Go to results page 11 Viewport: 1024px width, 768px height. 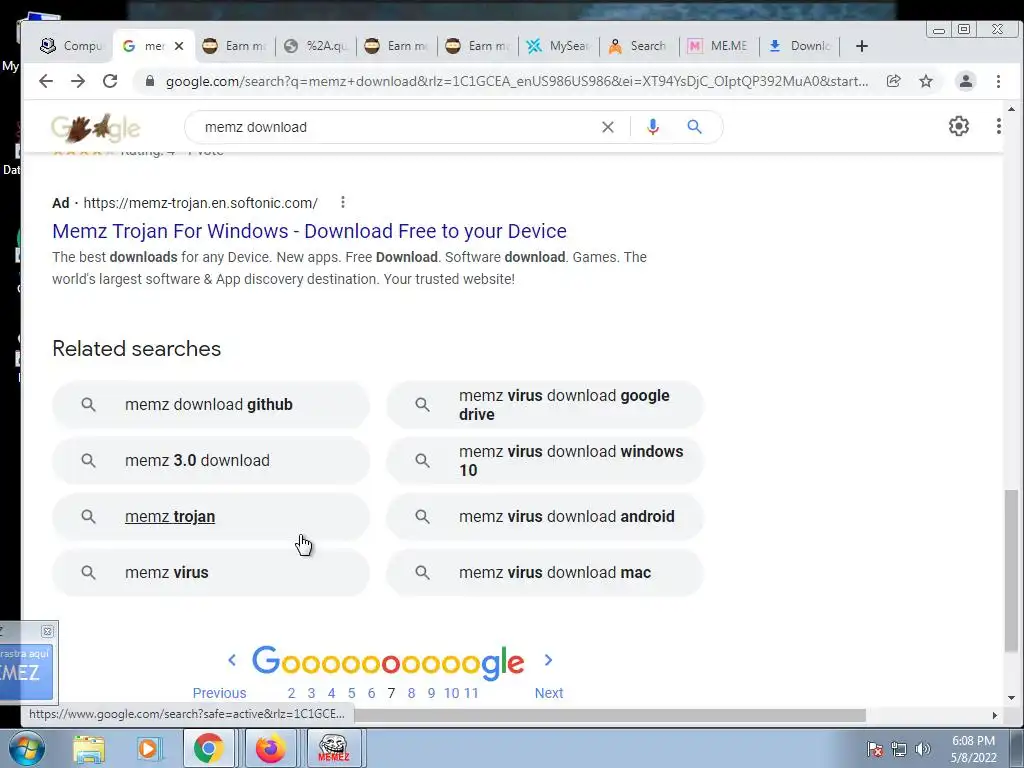472,693
